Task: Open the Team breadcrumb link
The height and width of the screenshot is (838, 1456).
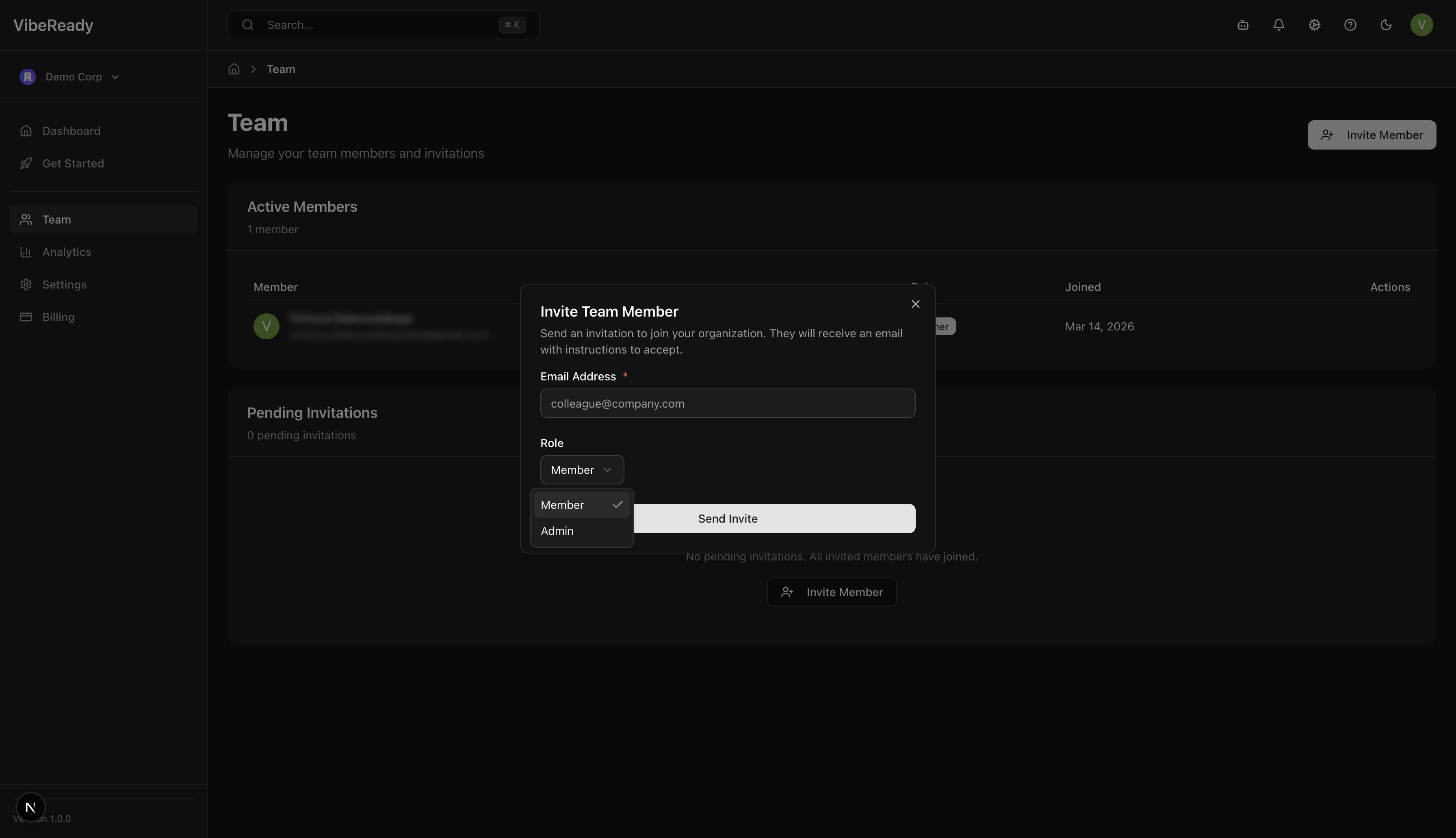Action: [x=281, y=69]
